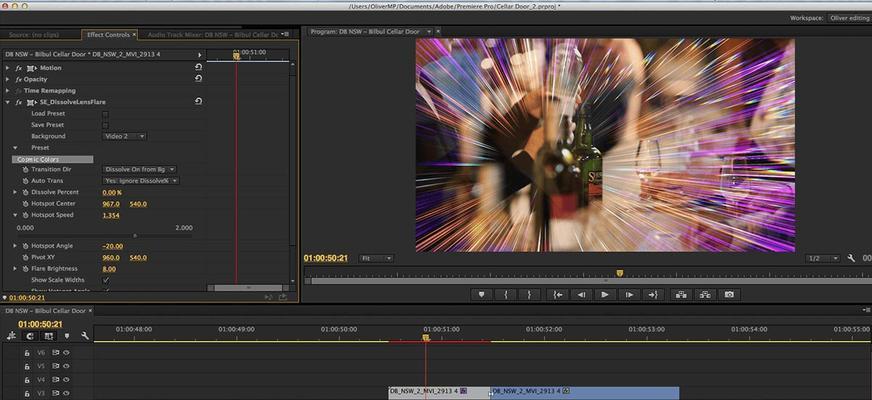
Task: Open Program monitor settings wrench
Action: coord(851,258)
